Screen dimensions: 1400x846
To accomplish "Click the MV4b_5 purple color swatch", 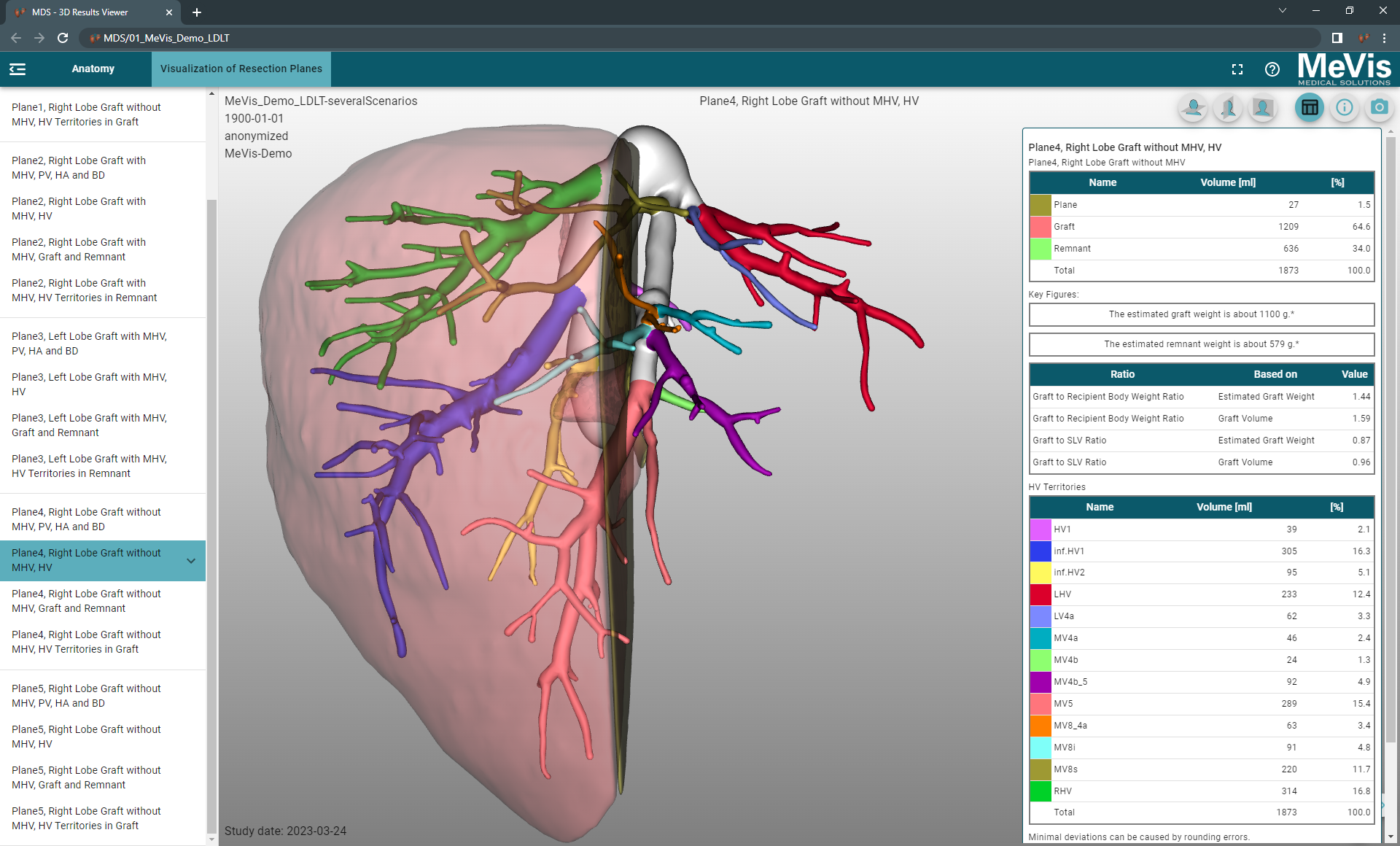I will (1041, 682).
